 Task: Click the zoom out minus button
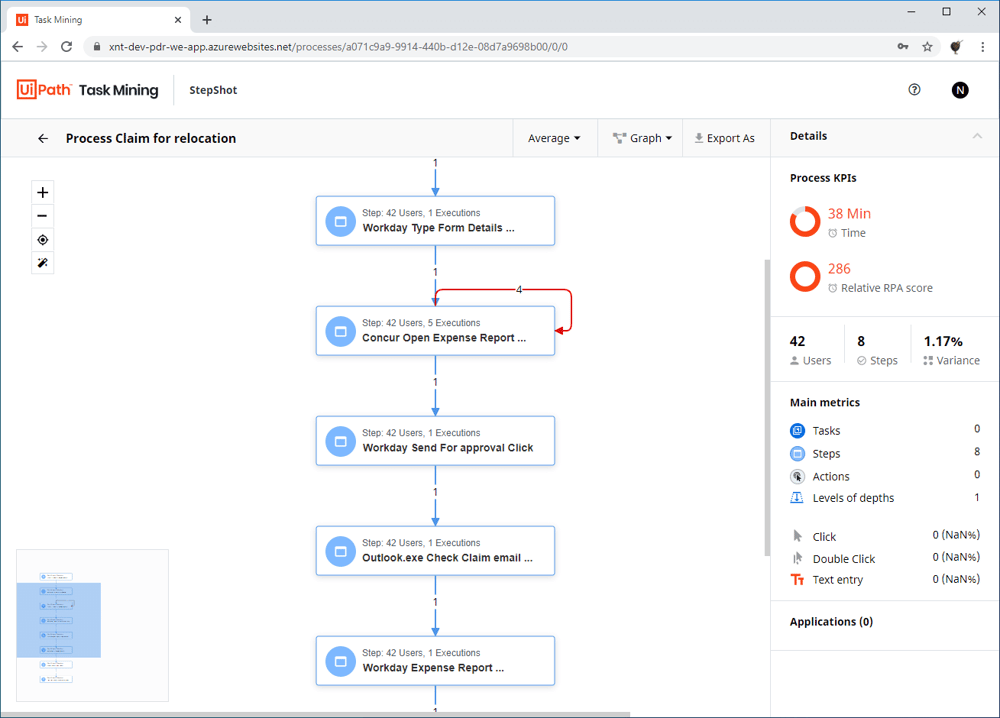coord(42,216)
